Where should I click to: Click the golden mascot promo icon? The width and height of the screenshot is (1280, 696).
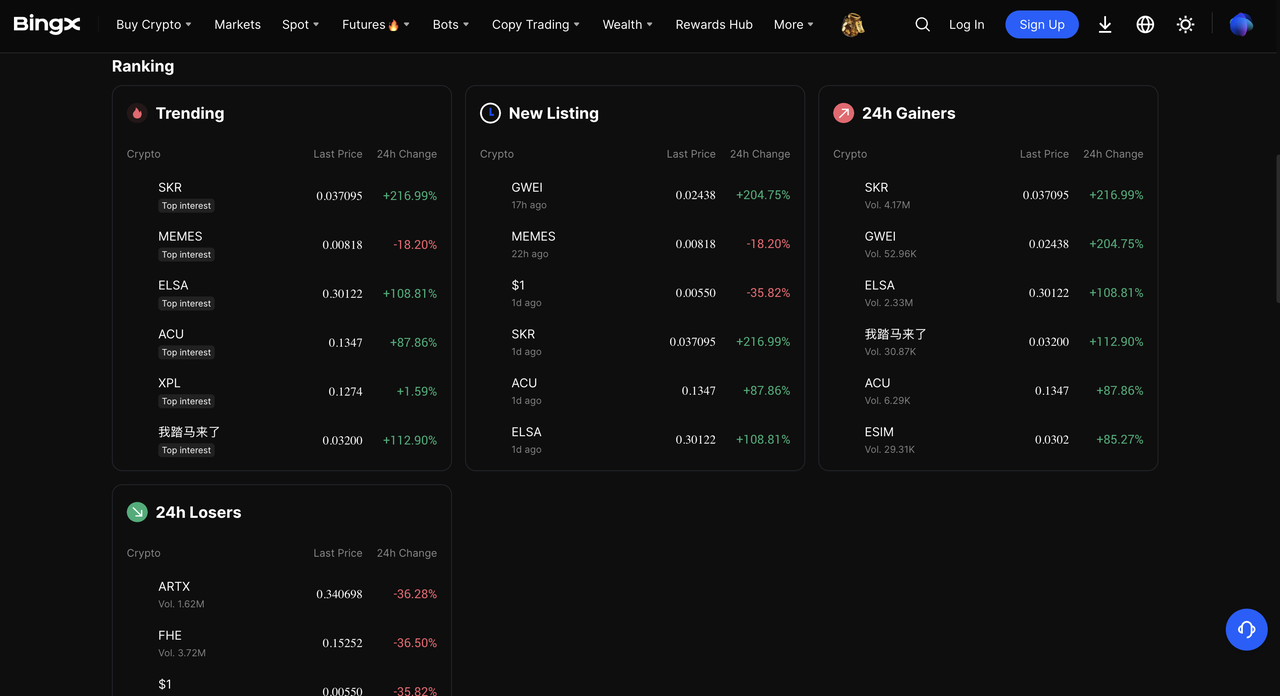852,24
